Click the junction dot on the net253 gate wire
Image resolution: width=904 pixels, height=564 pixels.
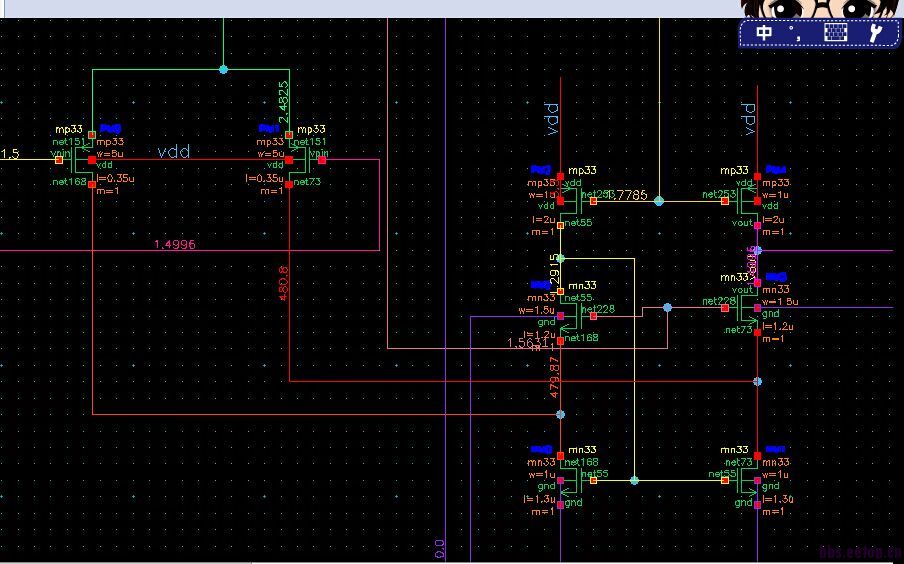[659, 201]
